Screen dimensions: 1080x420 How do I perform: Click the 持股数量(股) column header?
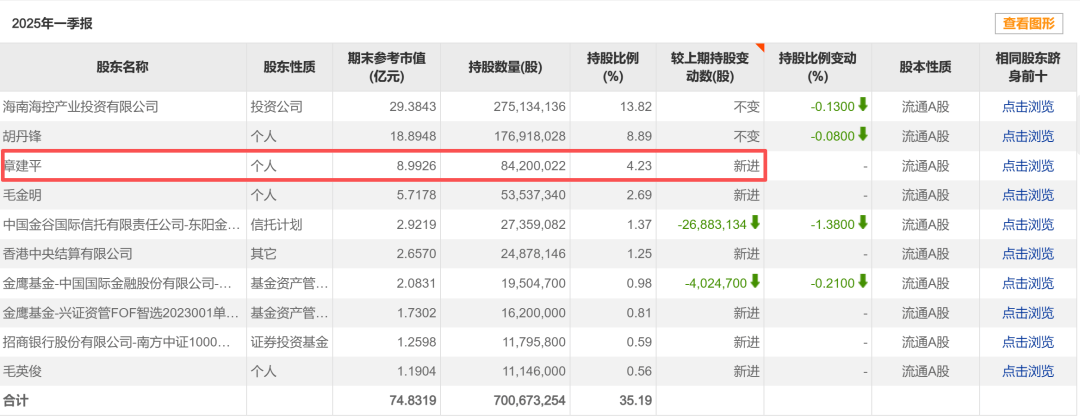pos(505,67)
